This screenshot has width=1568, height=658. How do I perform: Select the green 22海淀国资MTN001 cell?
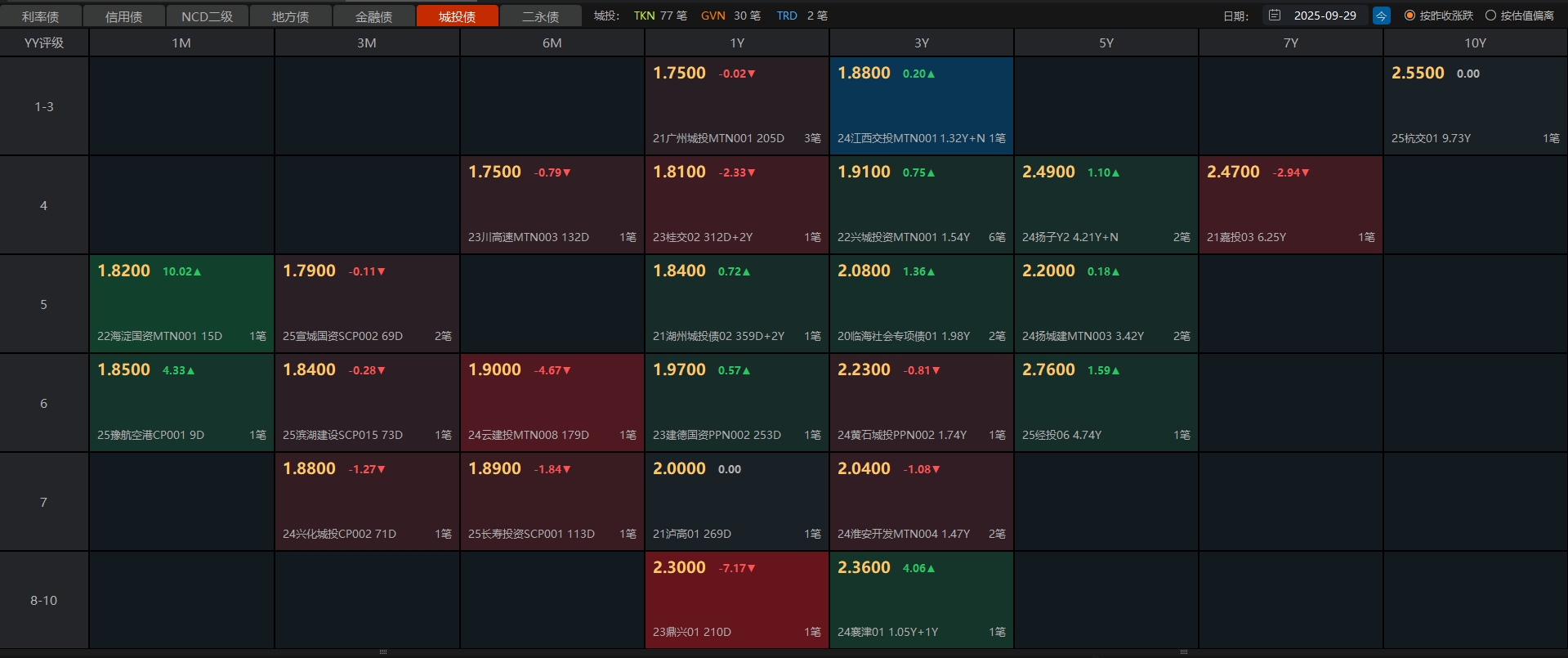tap(181, 304)
